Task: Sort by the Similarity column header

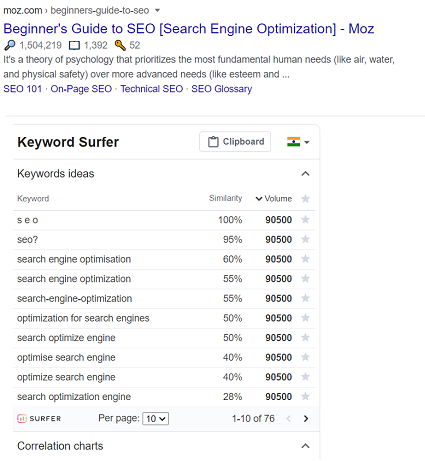Action: [x=225, y=198]
